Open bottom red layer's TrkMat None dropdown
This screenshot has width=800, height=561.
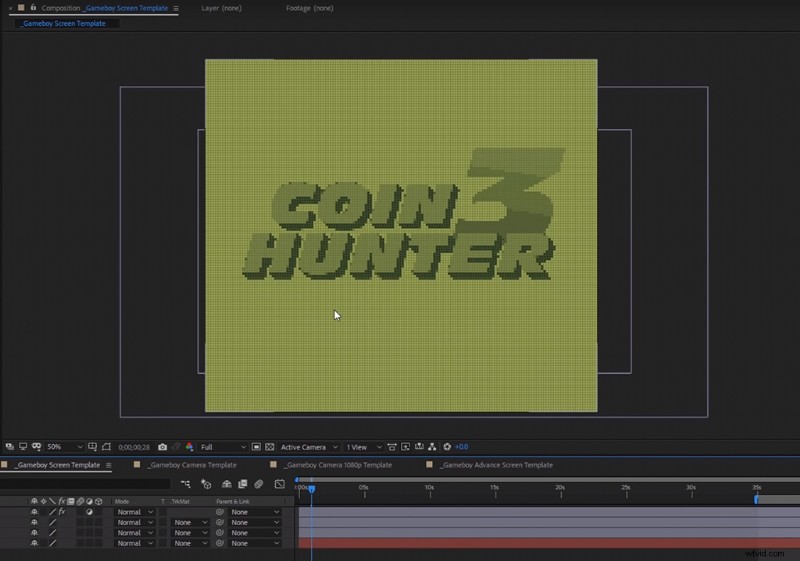click(x=190, y=543)
